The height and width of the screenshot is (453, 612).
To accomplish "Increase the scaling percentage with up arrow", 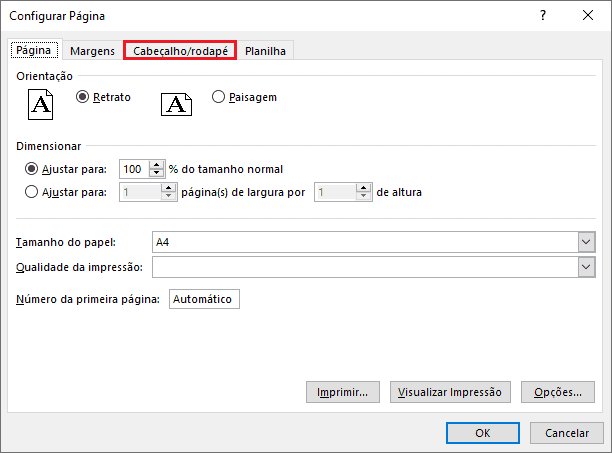I will pyautogui.click(x=157, y=165).
